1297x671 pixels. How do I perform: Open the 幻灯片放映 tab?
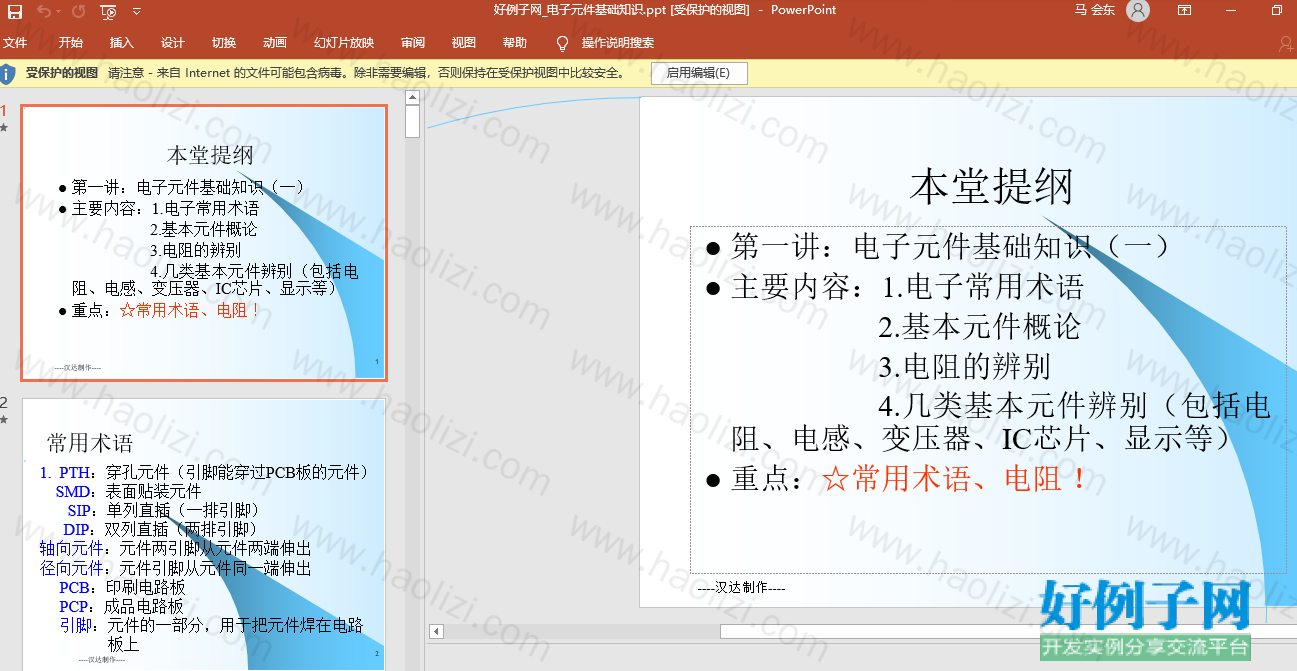[x=344, y=43]
